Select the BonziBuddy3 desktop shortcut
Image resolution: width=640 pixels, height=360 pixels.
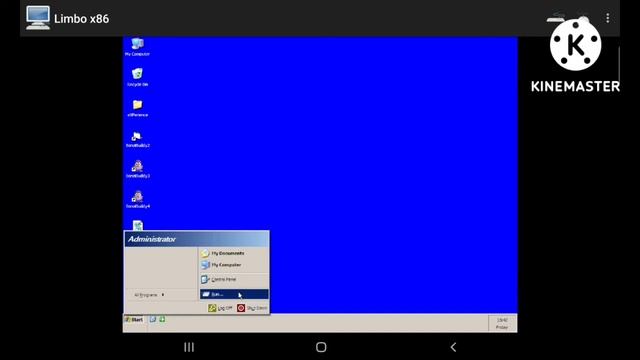(138, 169)
